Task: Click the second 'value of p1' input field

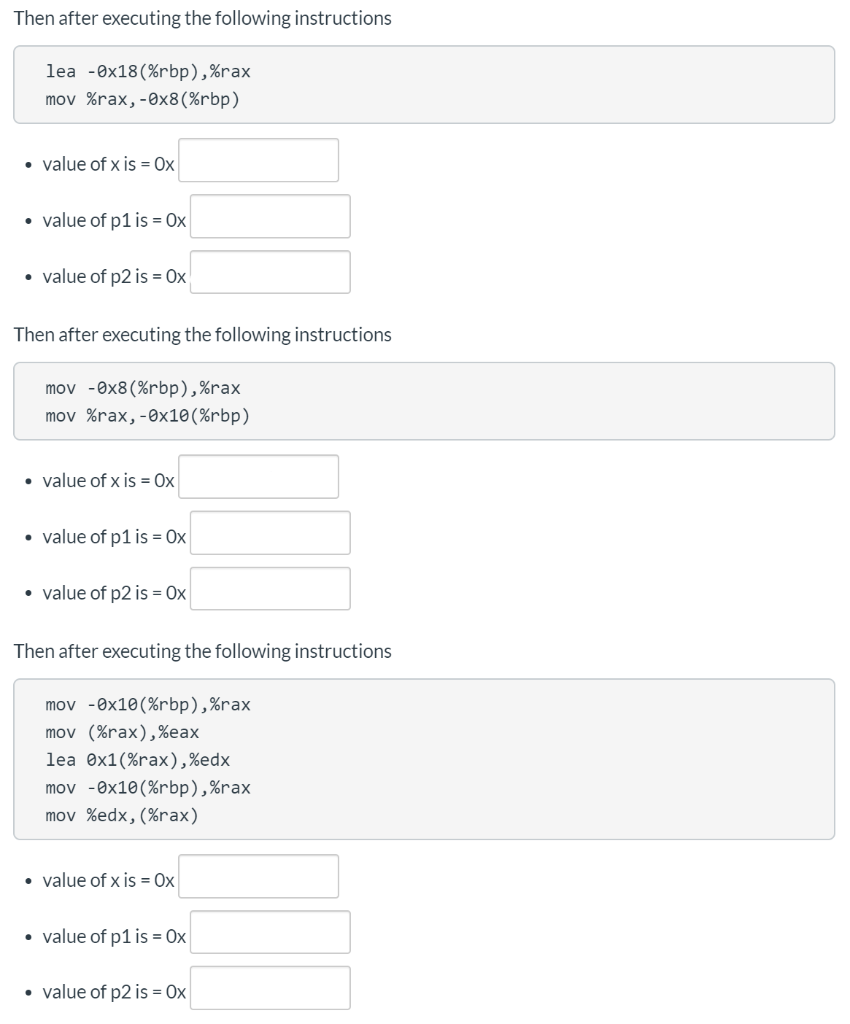Action: point(270,533)
